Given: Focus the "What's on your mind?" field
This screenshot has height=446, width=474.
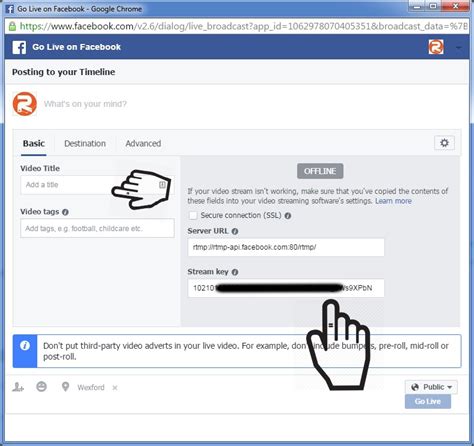Looking at the screenshot, I should coord(85,104).
